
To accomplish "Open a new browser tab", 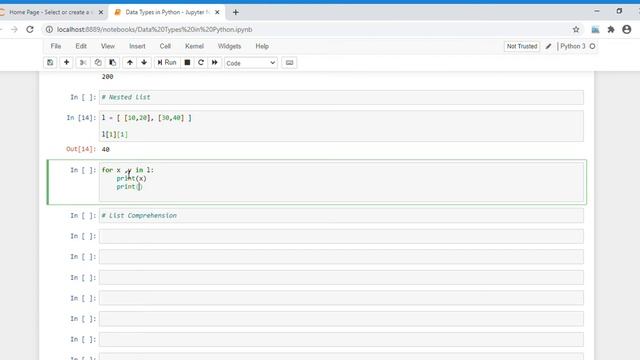I will pos(236,12).
